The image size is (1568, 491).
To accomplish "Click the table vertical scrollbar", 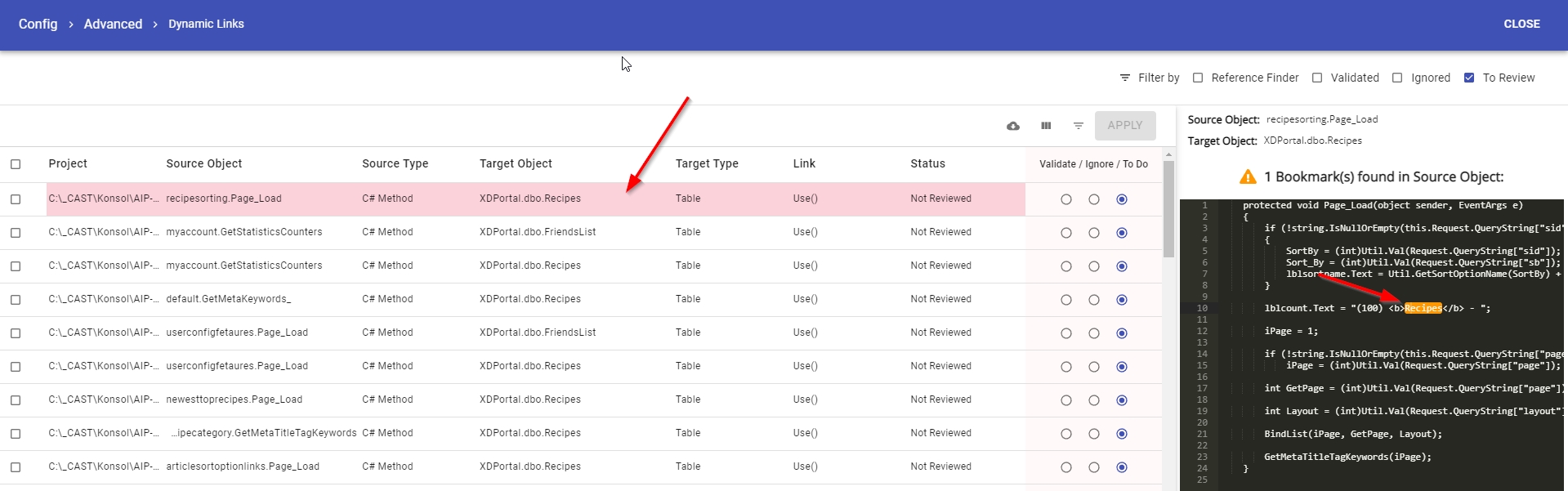I will [x=1168, y=208].
